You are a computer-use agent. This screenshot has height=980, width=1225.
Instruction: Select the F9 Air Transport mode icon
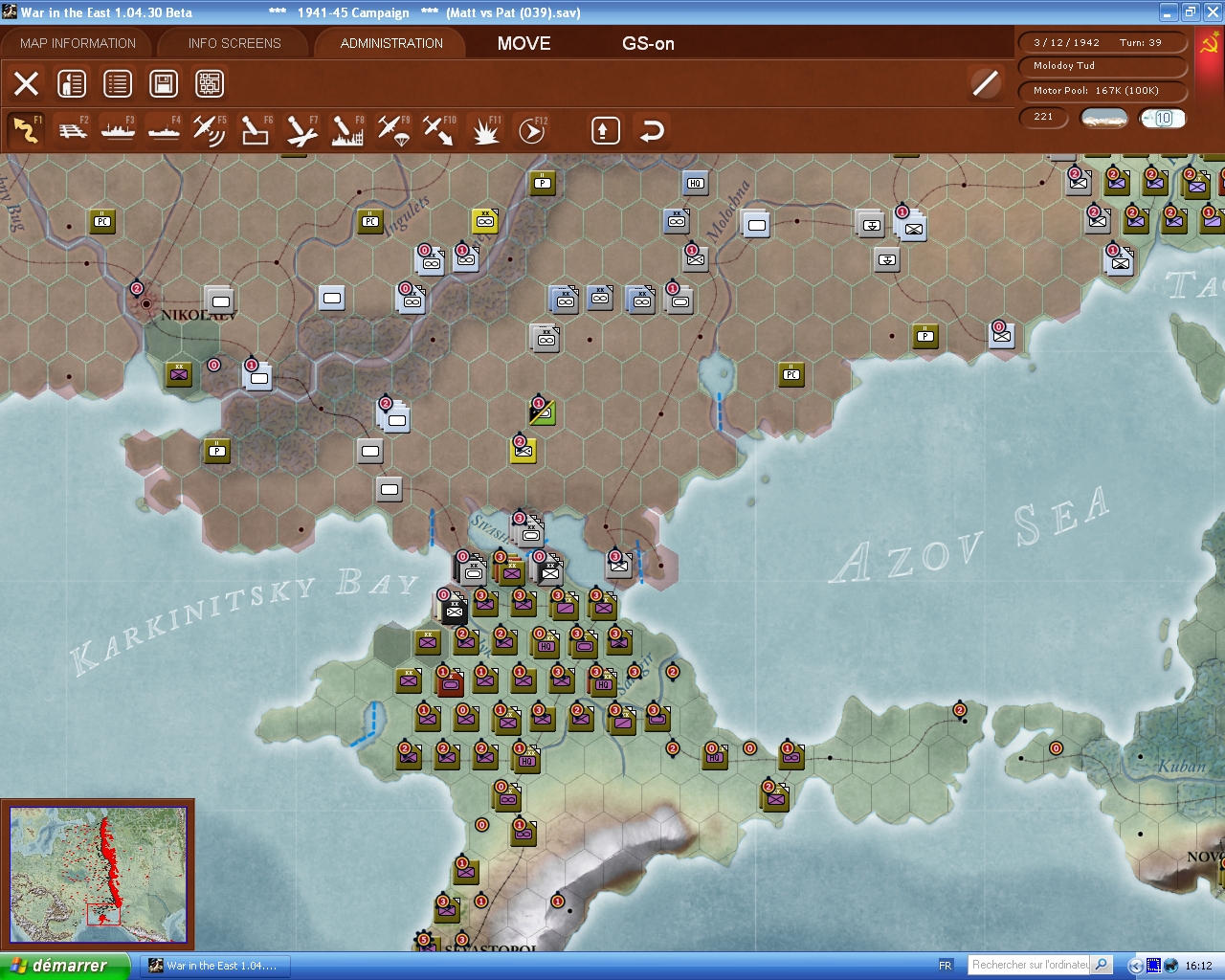(x=393, y=130)
